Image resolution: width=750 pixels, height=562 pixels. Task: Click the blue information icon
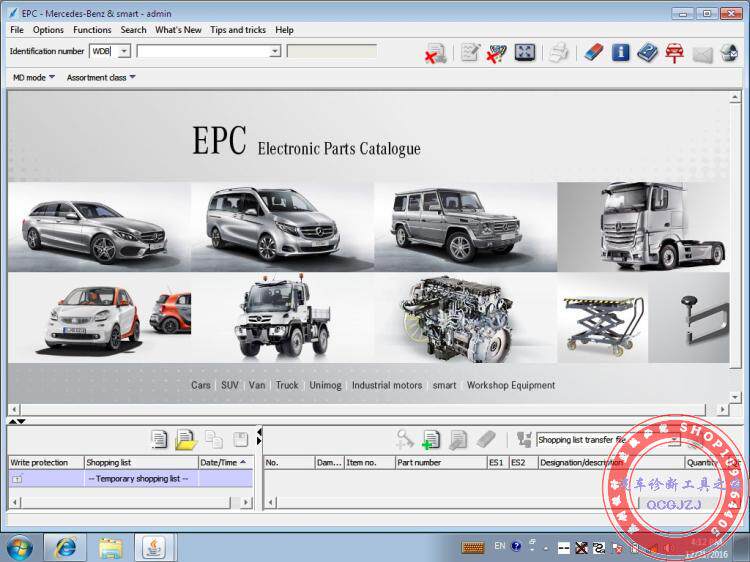(x=620, y=52)
